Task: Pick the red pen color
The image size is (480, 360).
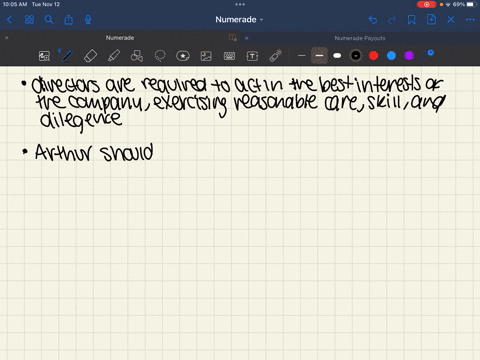Action: click(x=374, y=55)
